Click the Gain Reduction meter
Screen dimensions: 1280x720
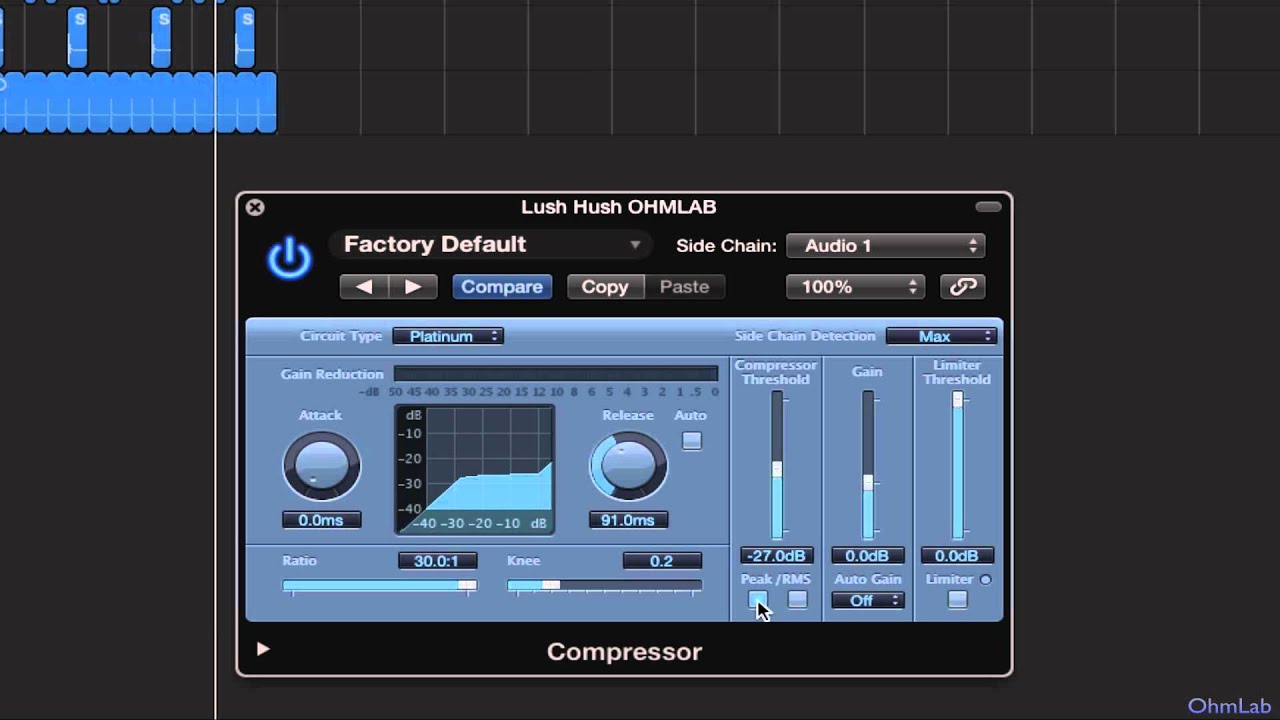[555, 374]
